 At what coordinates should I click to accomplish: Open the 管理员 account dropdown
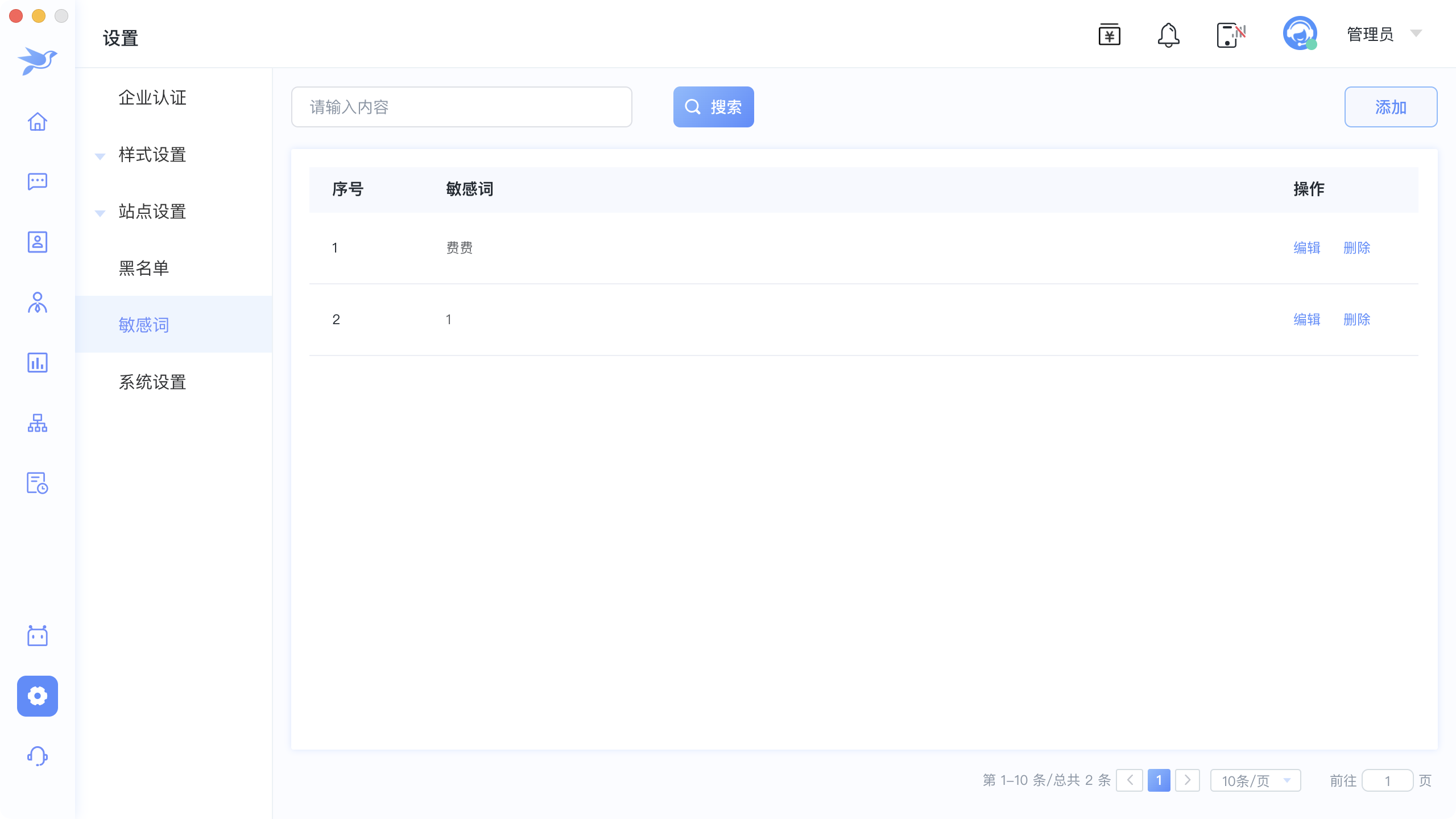(x=1383, y=34)
